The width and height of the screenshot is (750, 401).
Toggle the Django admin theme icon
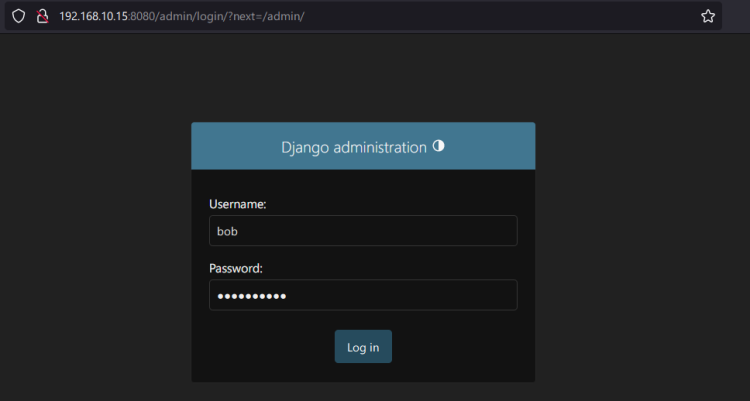click(x=439, y=146)
